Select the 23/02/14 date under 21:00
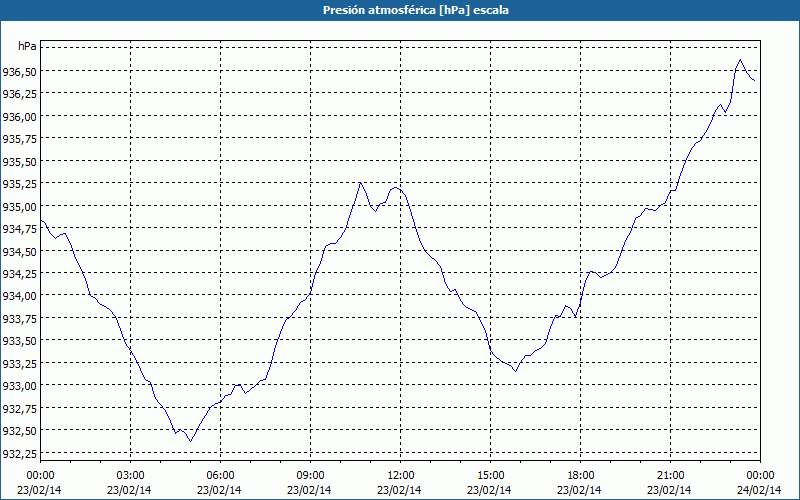The width and height of the screenshot is (800, 500). (x=669, y=490)
